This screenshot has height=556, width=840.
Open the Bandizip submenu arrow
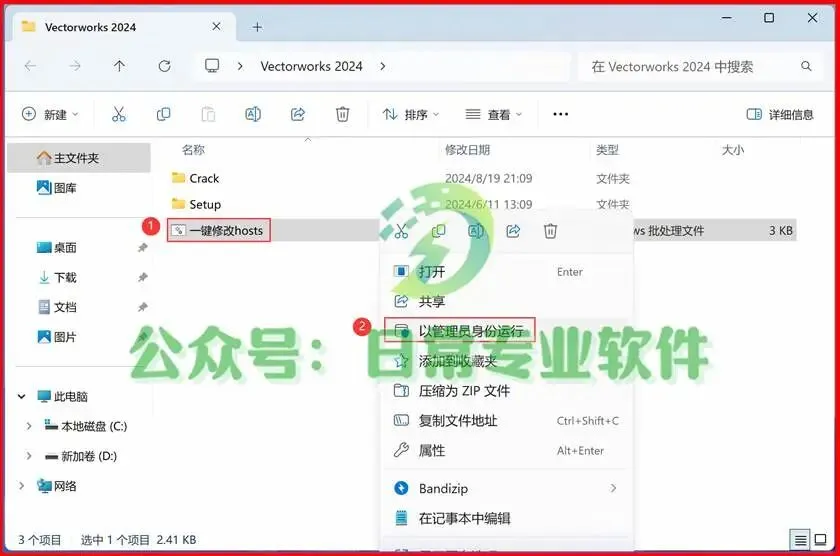tap(613, 488)
